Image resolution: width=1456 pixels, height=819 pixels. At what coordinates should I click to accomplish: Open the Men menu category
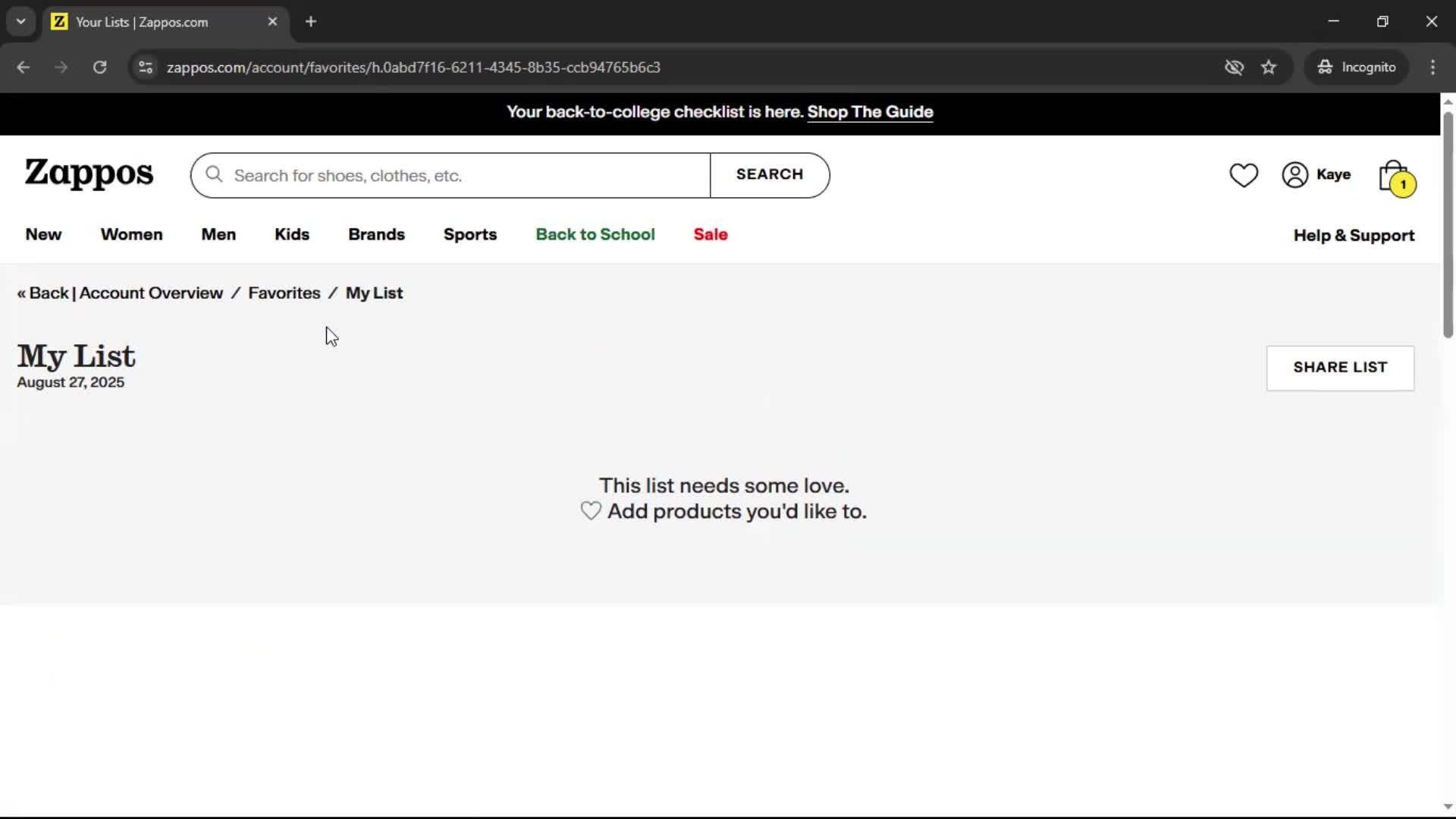tap(218, 234)
